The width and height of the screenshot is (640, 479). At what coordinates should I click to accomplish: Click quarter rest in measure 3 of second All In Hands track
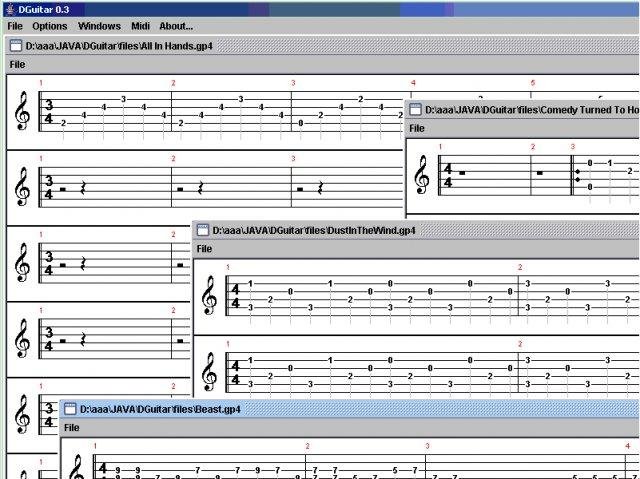320,188
